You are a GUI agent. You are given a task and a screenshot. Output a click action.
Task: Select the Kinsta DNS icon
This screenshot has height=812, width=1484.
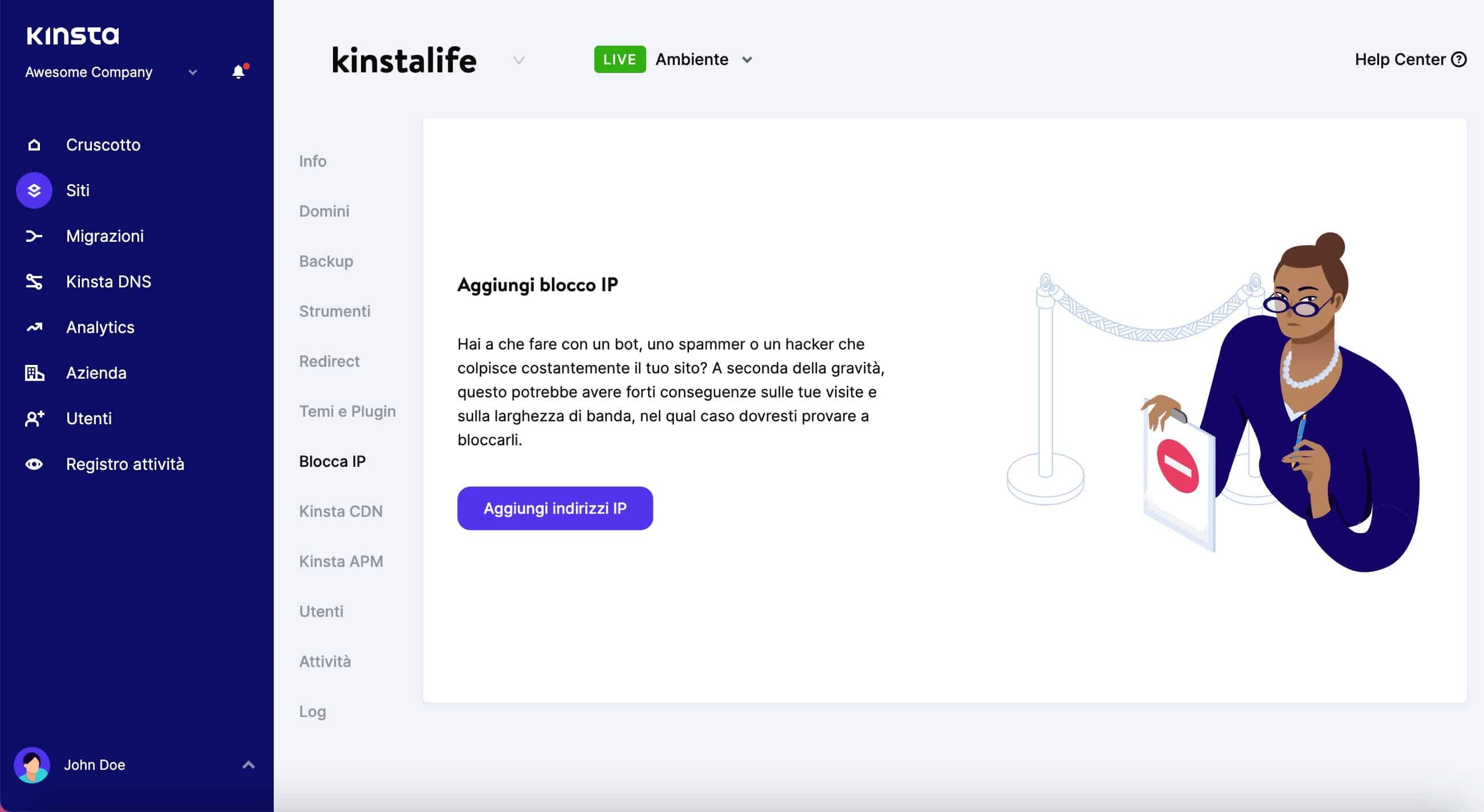pyautogui.click(x=34, y=281)
